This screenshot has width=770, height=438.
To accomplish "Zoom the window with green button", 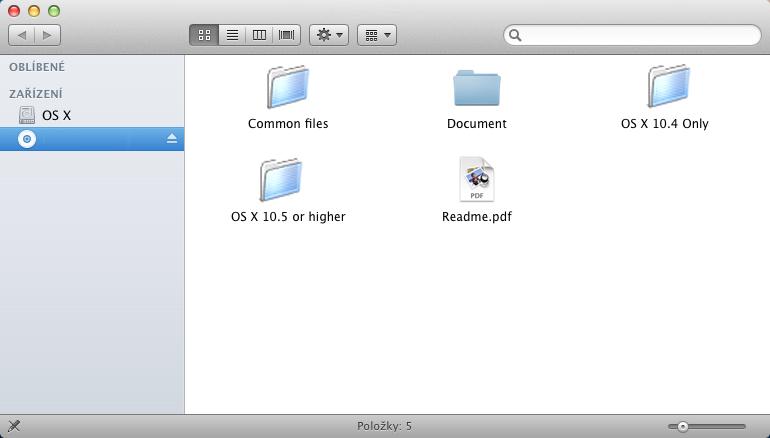I will click(x=54, y=11).
